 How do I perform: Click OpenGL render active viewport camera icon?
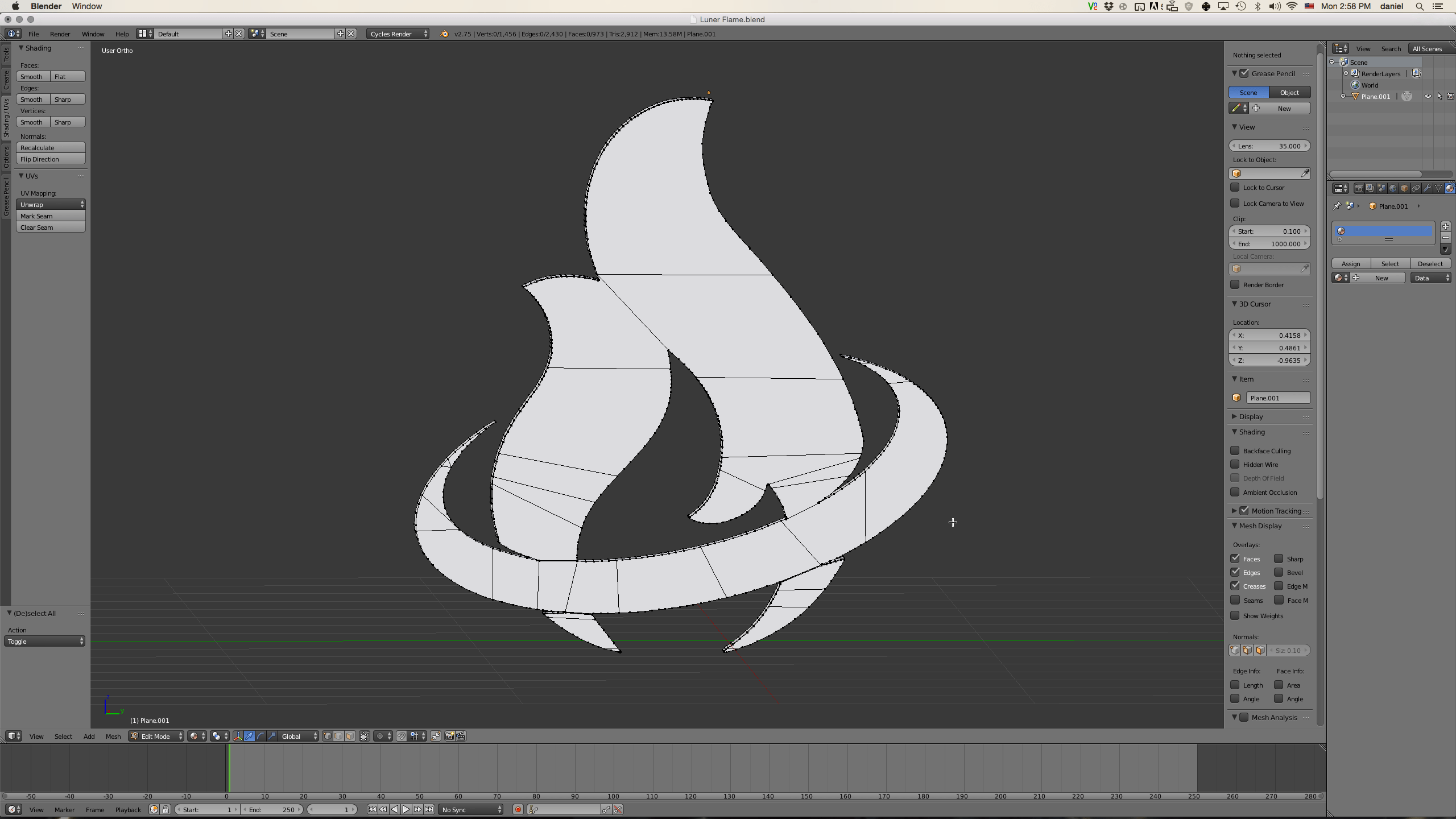pos(449,736)
